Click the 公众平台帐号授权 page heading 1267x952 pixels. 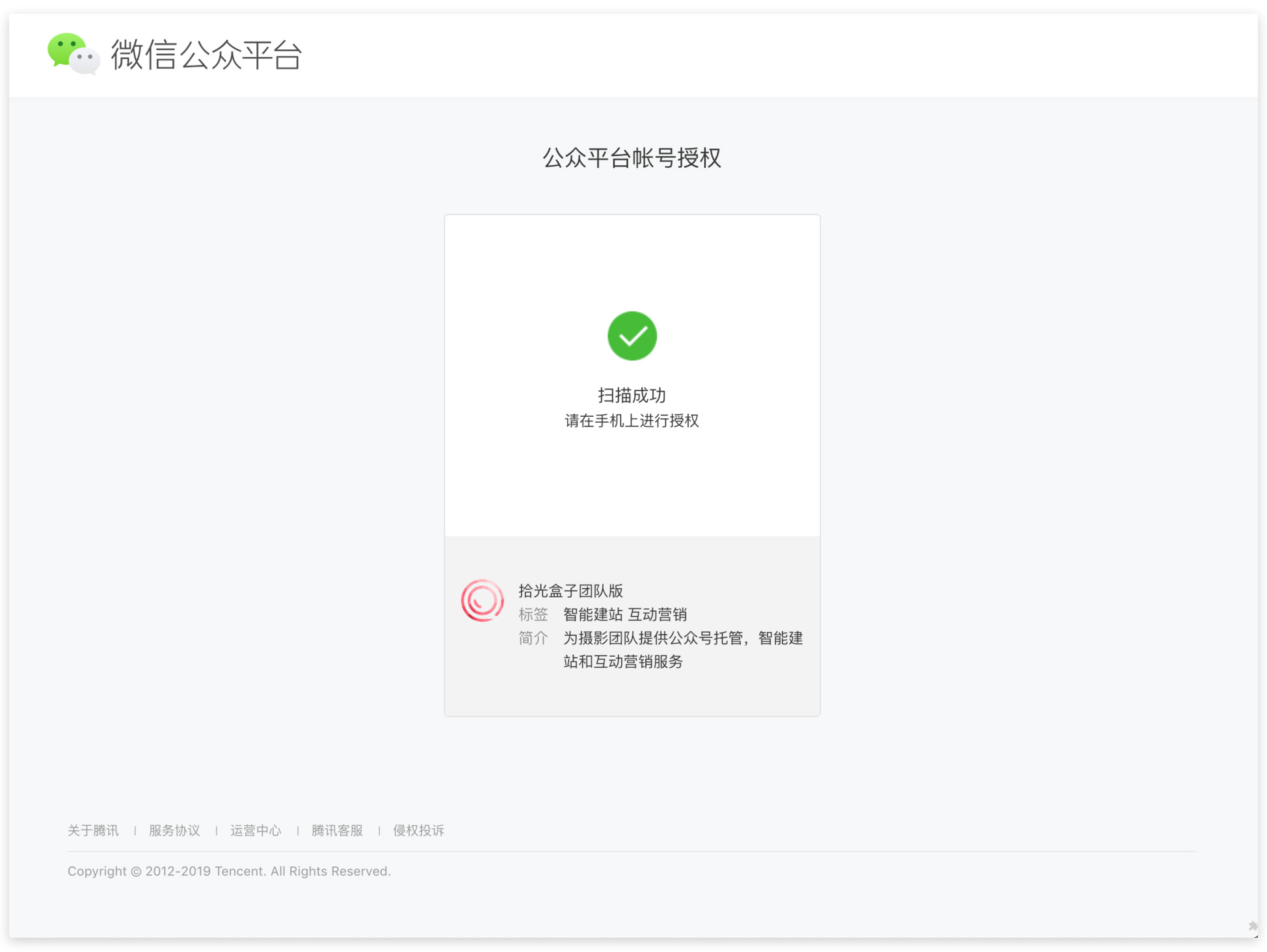(x=632, y=158)
